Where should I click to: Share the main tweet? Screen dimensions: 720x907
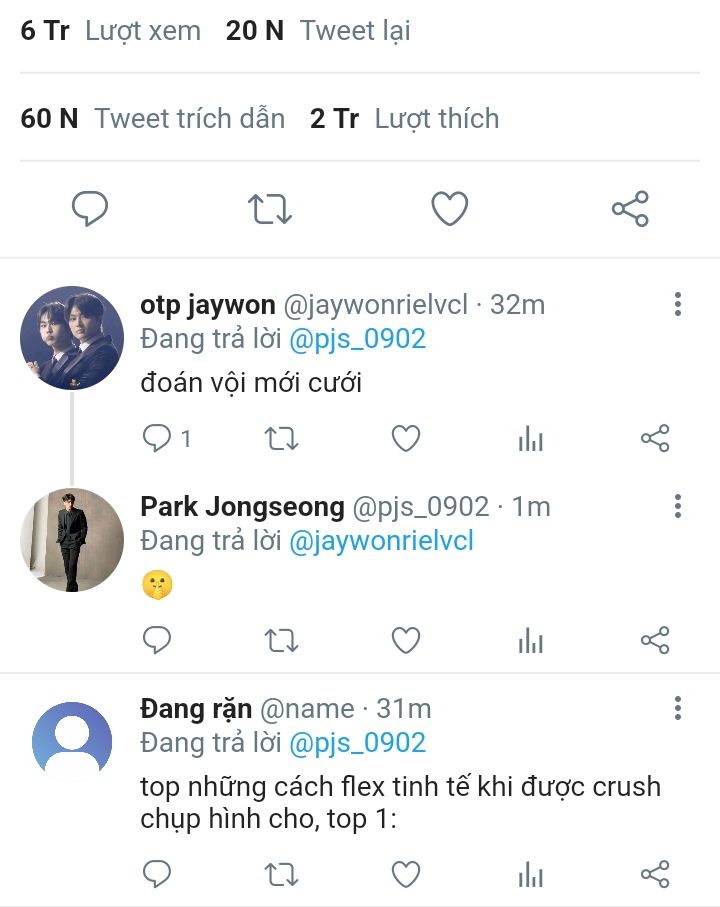pyautogui.click(x=630, y=209)
